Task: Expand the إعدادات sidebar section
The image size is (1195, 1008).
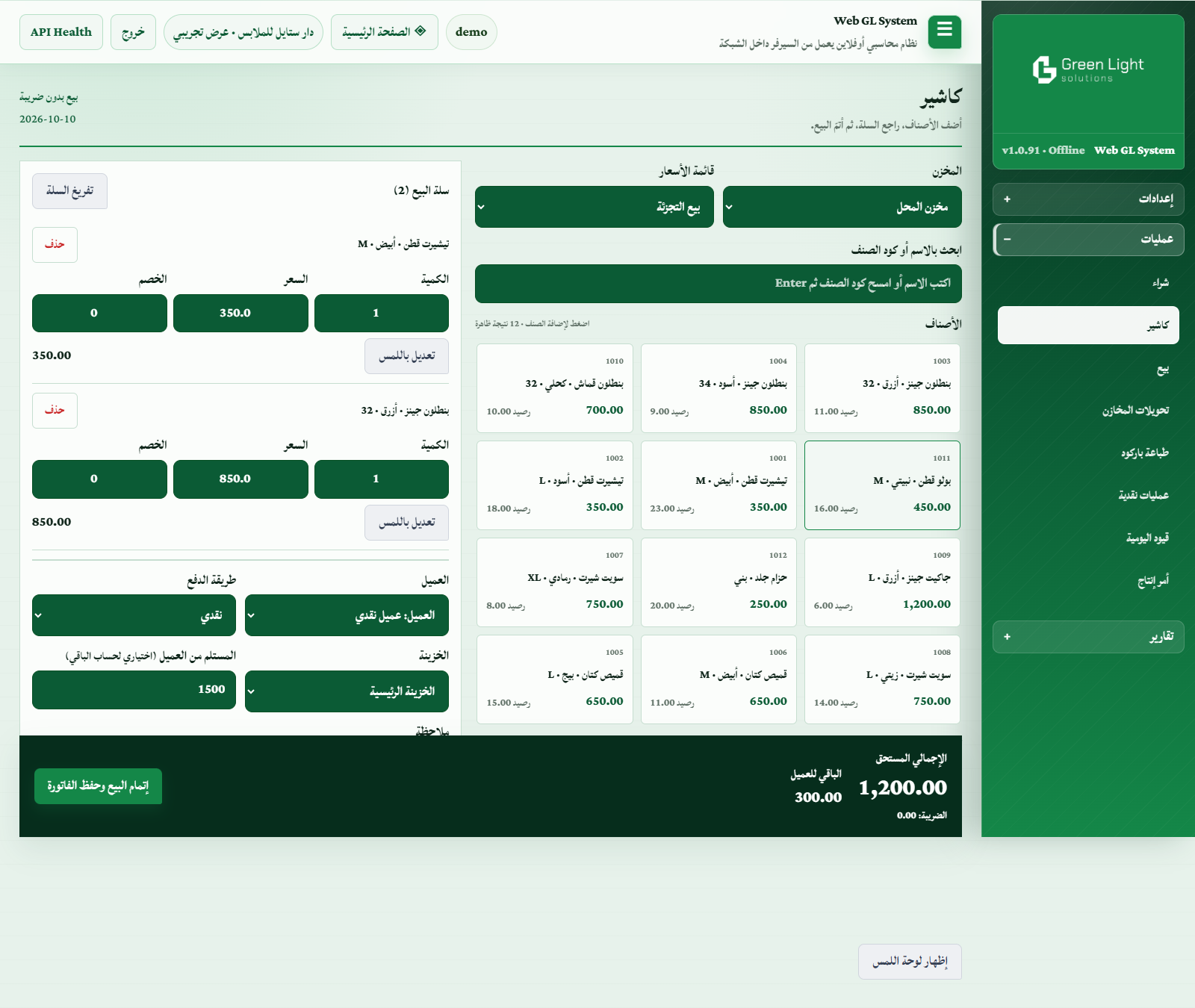Action: click(1088, 199)
